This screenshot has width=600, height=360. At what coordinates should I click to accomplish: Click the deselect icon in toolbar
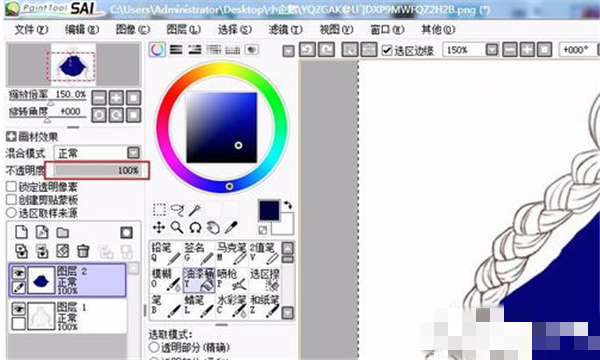[x=350, y=50]
